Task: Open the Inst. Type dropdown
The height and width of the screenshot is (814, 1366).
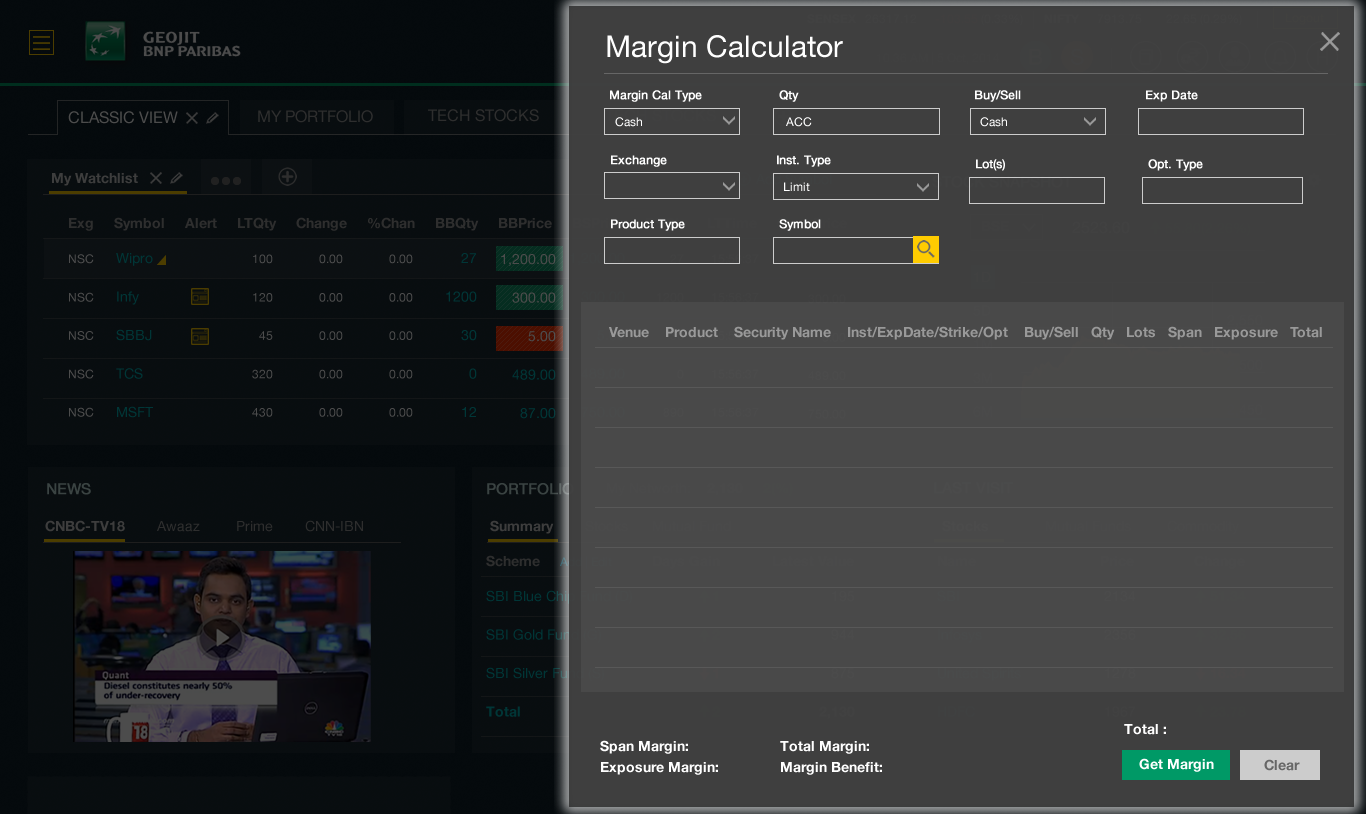Action: (x=856, y=187)
